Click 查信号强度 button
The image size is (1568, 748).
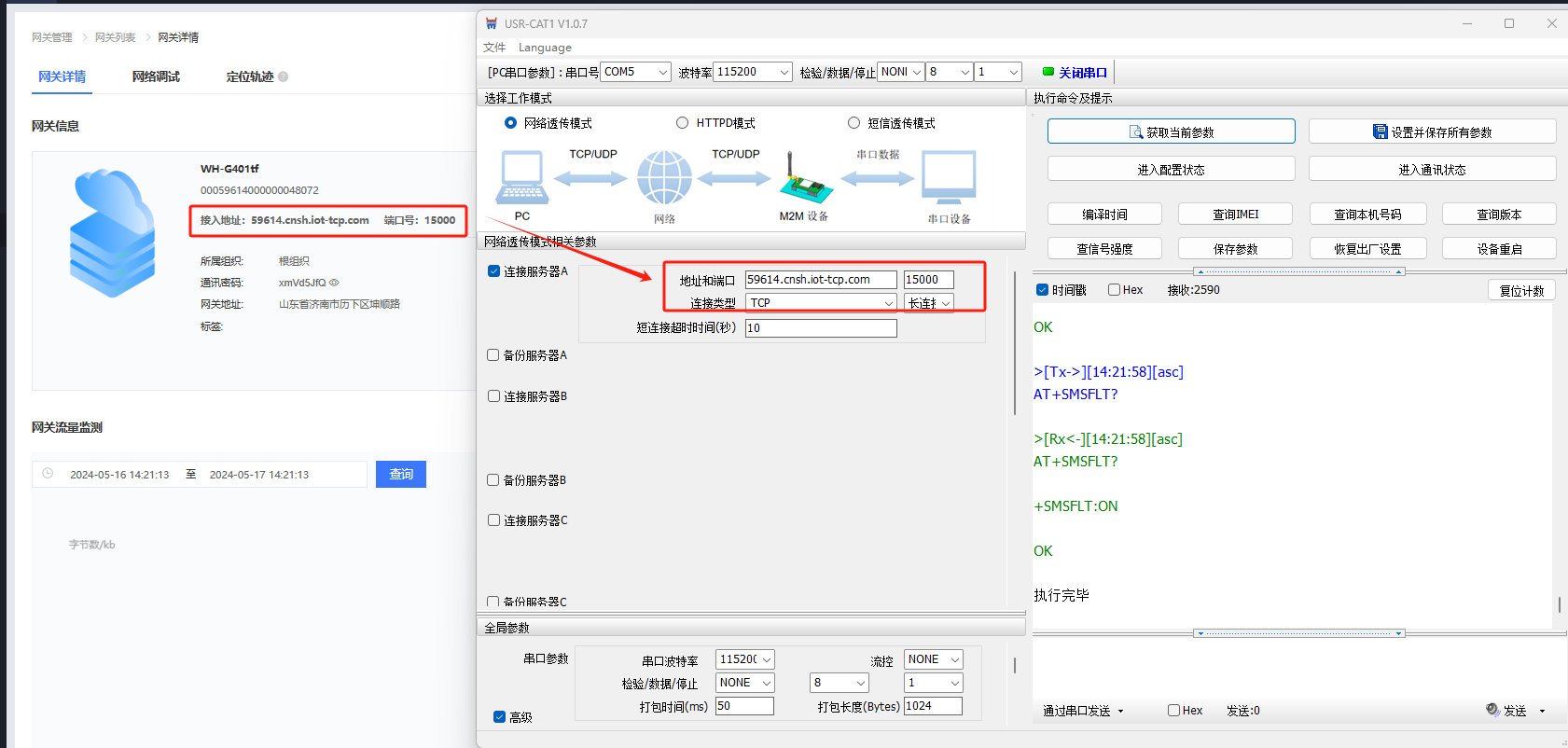(1105, 248)
